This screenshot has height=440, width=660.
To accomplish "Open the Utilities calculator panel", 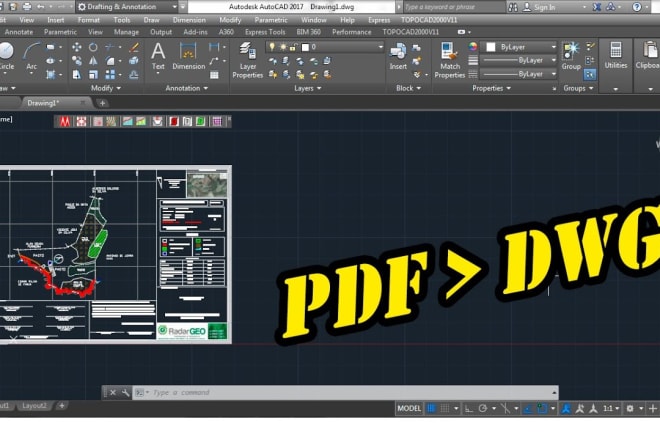I will 616,55.
